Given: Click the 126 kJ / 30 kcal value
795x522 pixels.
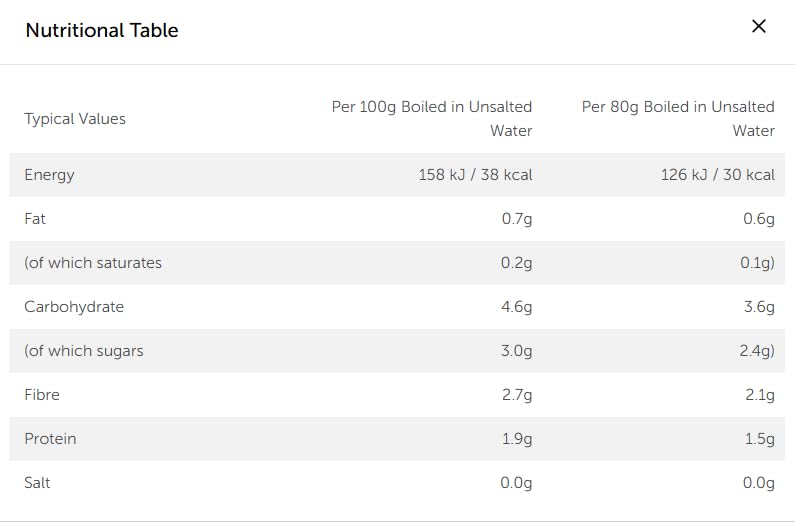Looking at the screenshot, I should click(717, 175).
